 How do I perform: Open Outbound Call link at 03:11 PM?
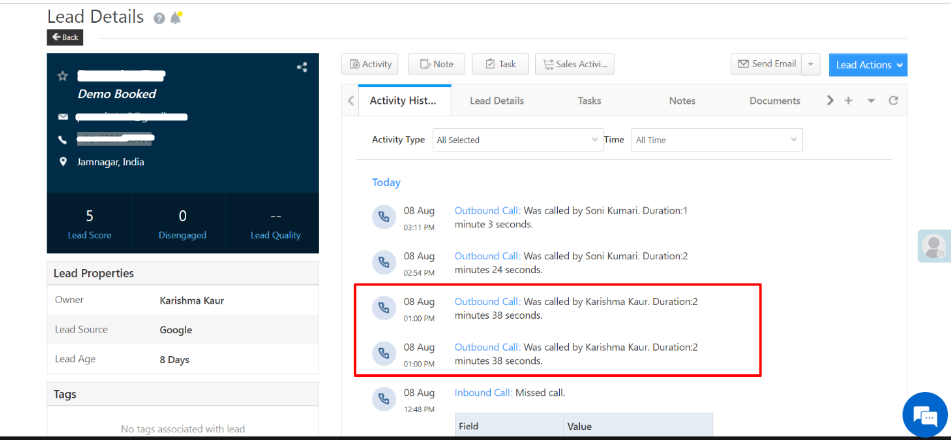(488, 211)
